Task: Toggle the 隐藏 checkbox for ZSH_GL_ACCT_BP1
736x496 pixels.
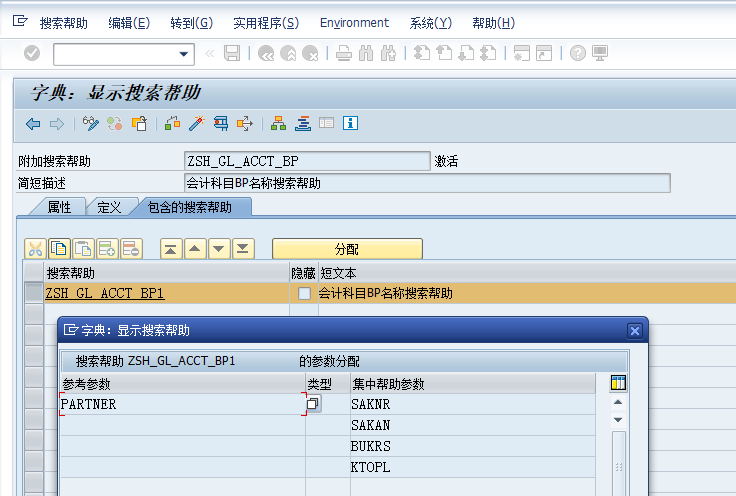Action: (x=304, y=294)
